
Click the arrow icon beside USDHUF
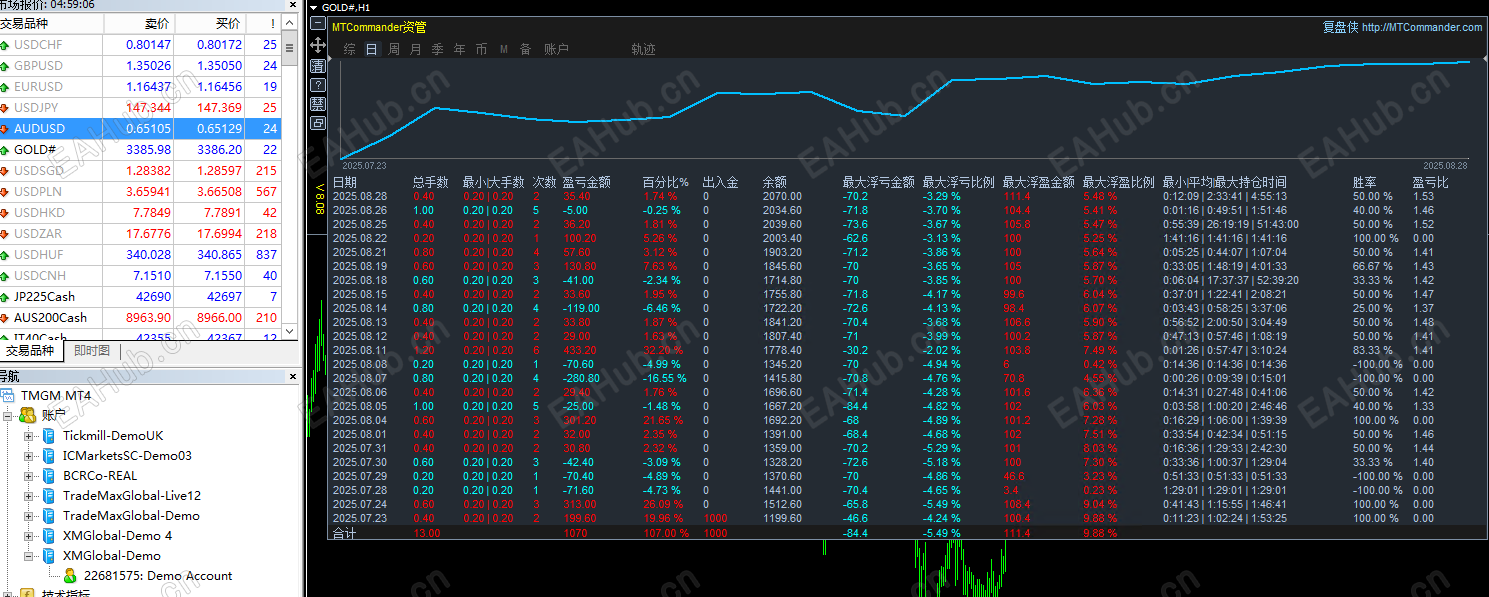(x=5, y=255)
